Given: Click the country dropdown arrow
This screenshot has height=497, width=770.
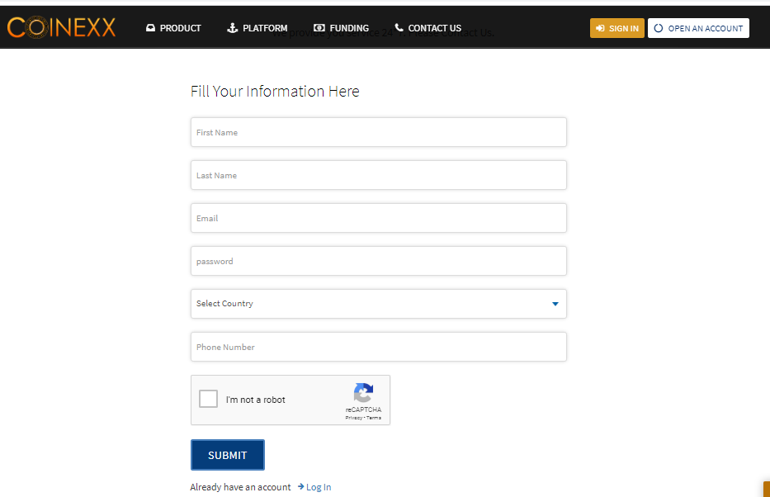Looking at the screenshot, I should pos(555,304).
